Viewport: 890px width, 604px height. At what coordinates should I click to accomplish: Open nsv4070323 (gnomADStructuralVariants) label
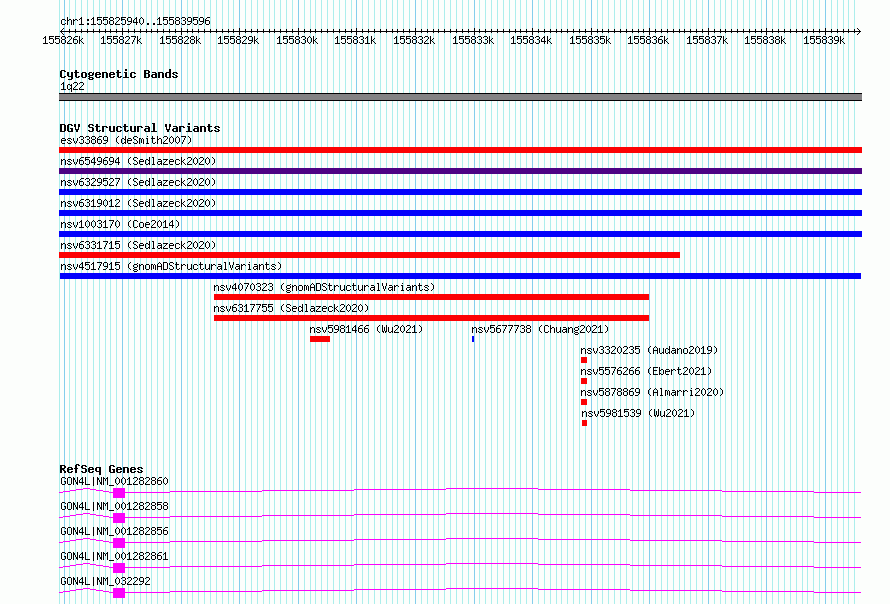(x=324, y=287)
